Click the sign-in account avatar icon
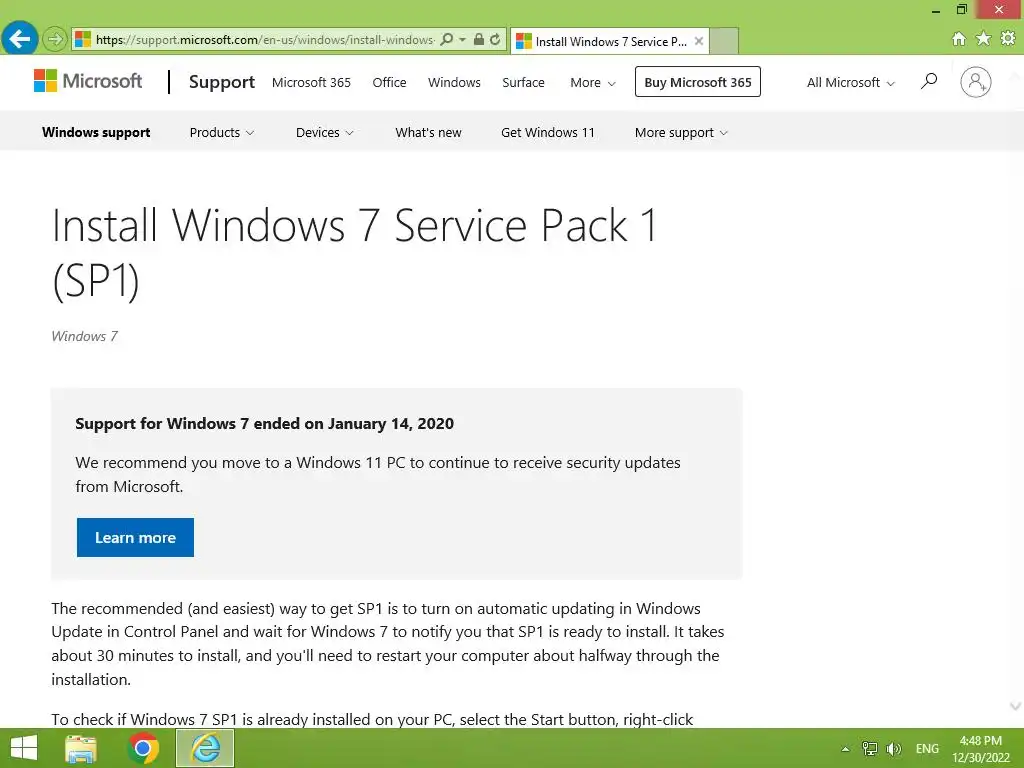The height and width of the screenshot is (768, 1024). tap(976, 82)
